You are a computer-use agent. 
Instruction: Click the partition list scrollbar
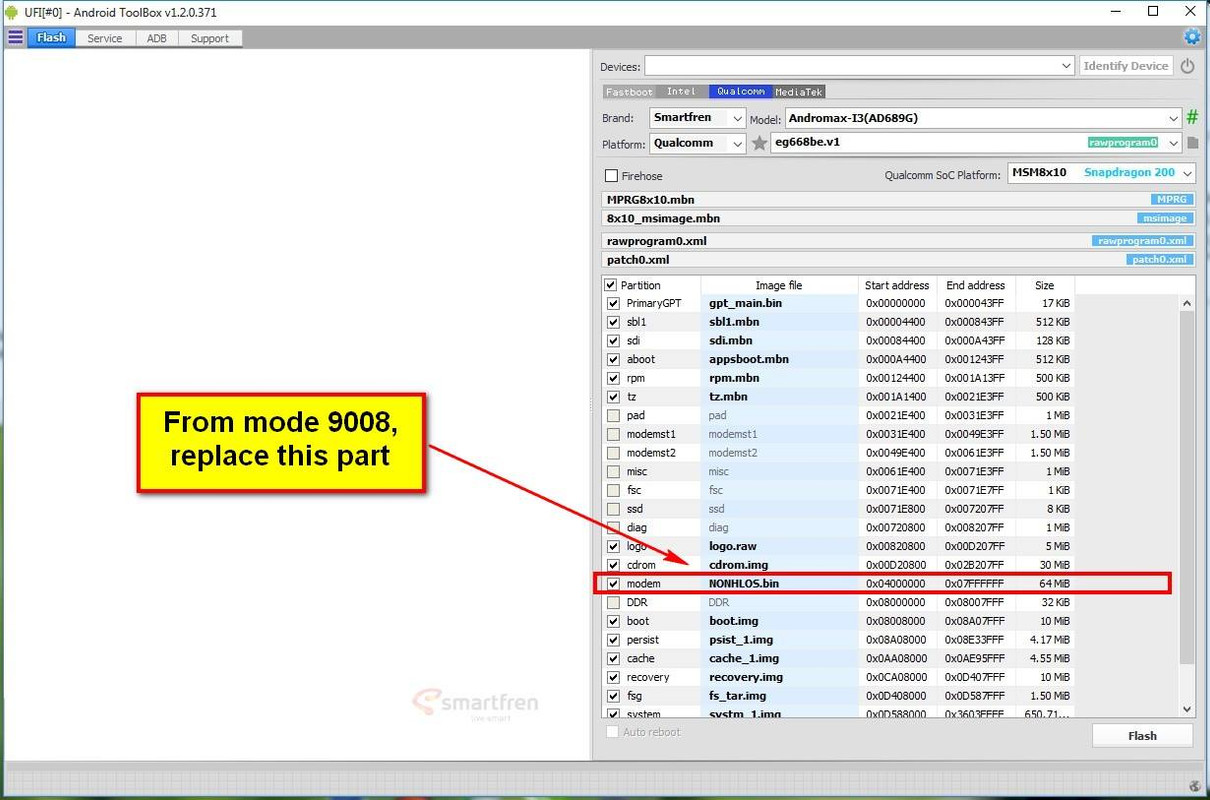pos(1187,487)
